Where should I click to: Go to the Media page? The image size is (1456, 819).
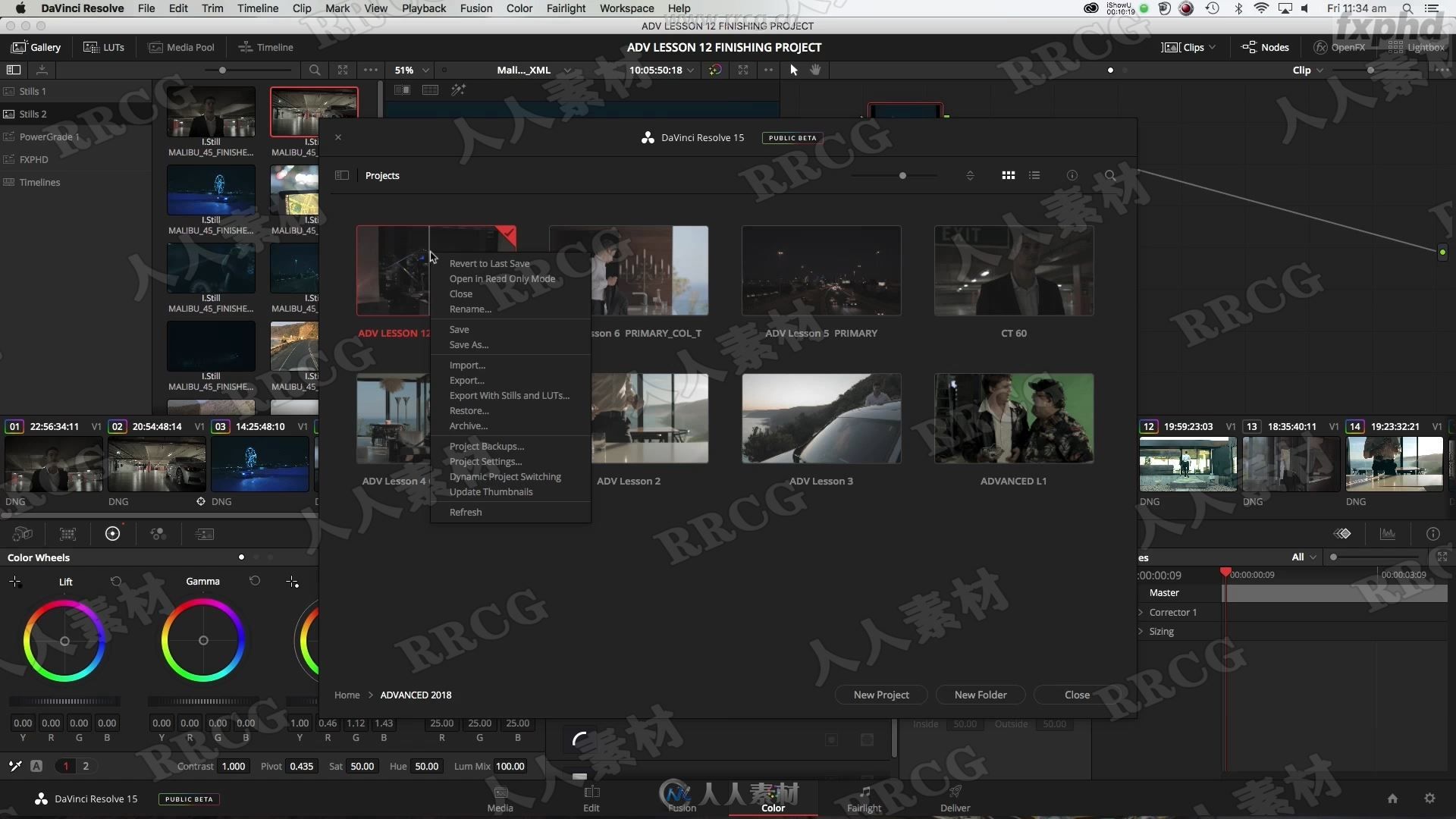point(500,799)
